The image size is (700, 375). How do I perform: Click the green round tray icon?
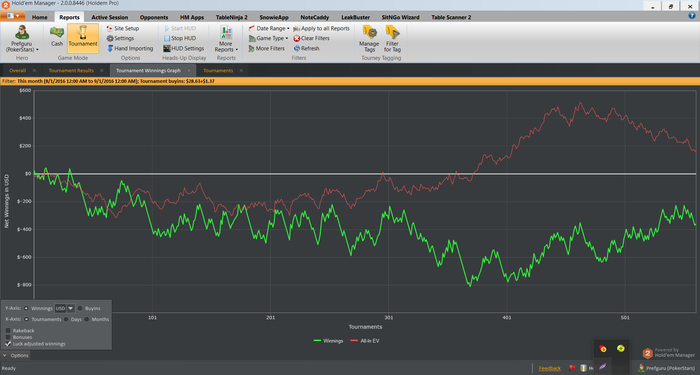point(621,348)
